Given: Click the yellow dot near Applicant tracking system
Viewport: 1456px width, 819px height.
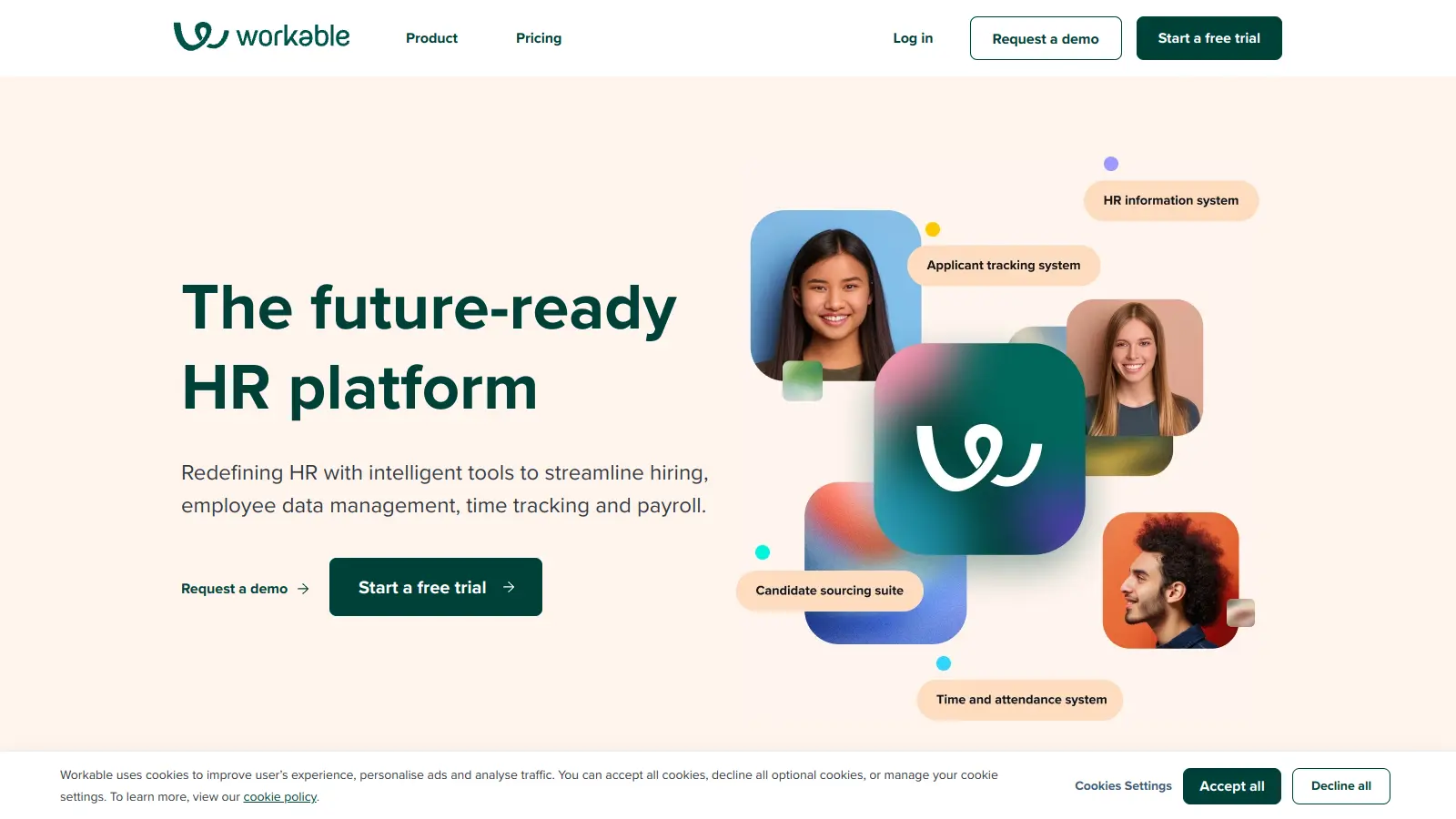Looking at the screenshot, I should (x=933, y=229).
